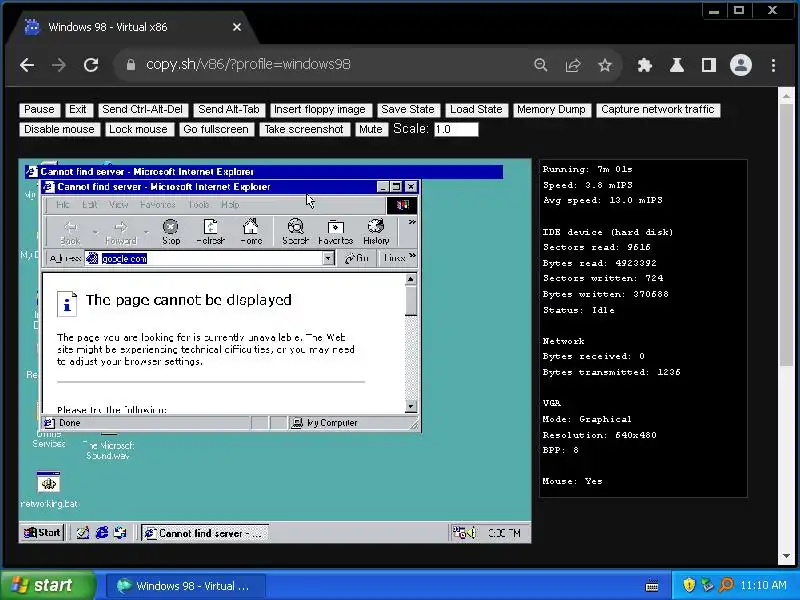The image size is (800, 600).
Task: Toggle the Mute button
Action: (370, 130)
